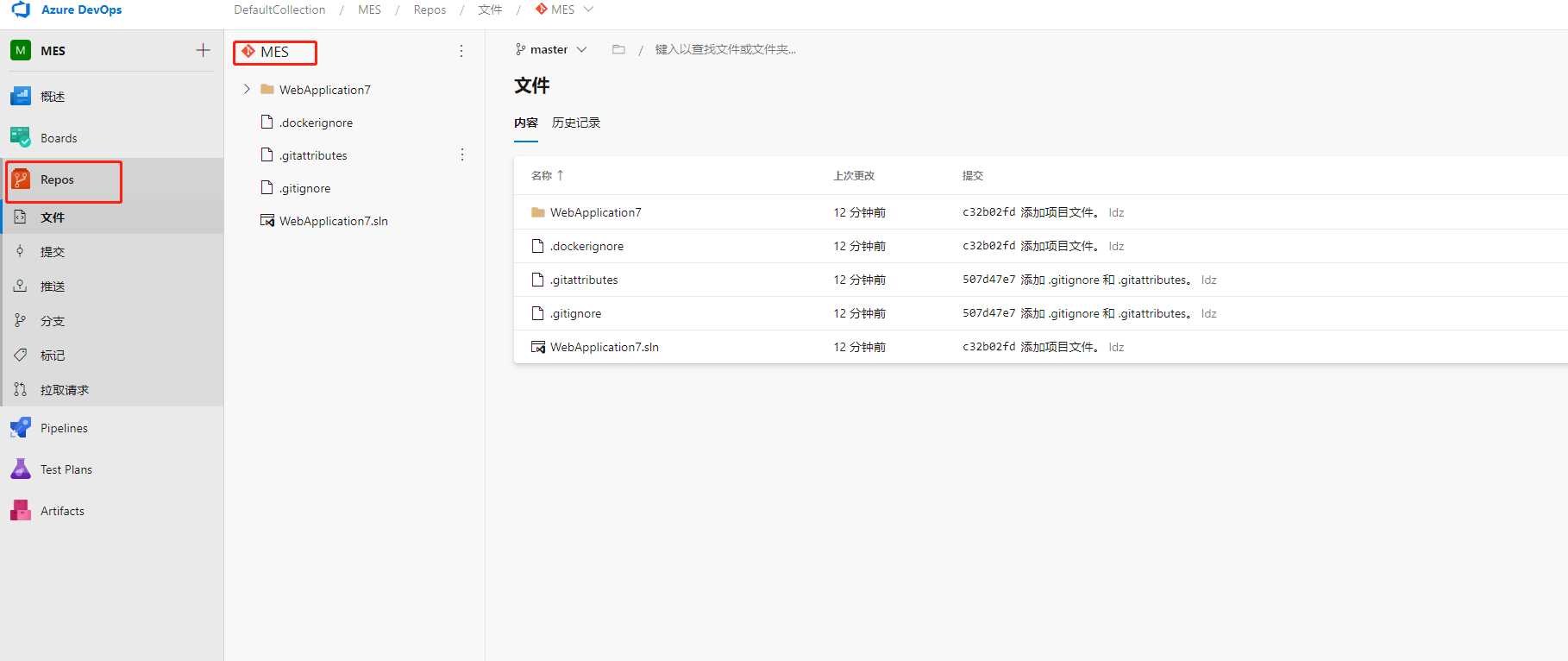Select .gitignore in the file tree
Image resolution: width=1568 pixels, height=661 pixels.
tap(304, 188)
